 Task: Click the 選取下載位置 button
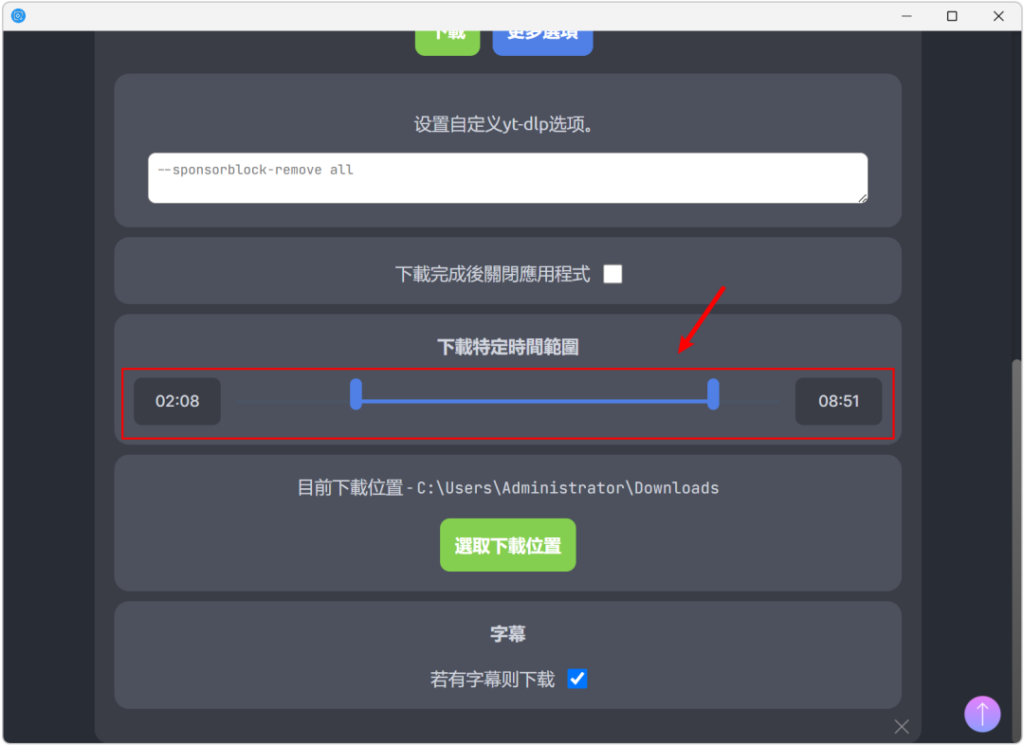click(508, 545)
